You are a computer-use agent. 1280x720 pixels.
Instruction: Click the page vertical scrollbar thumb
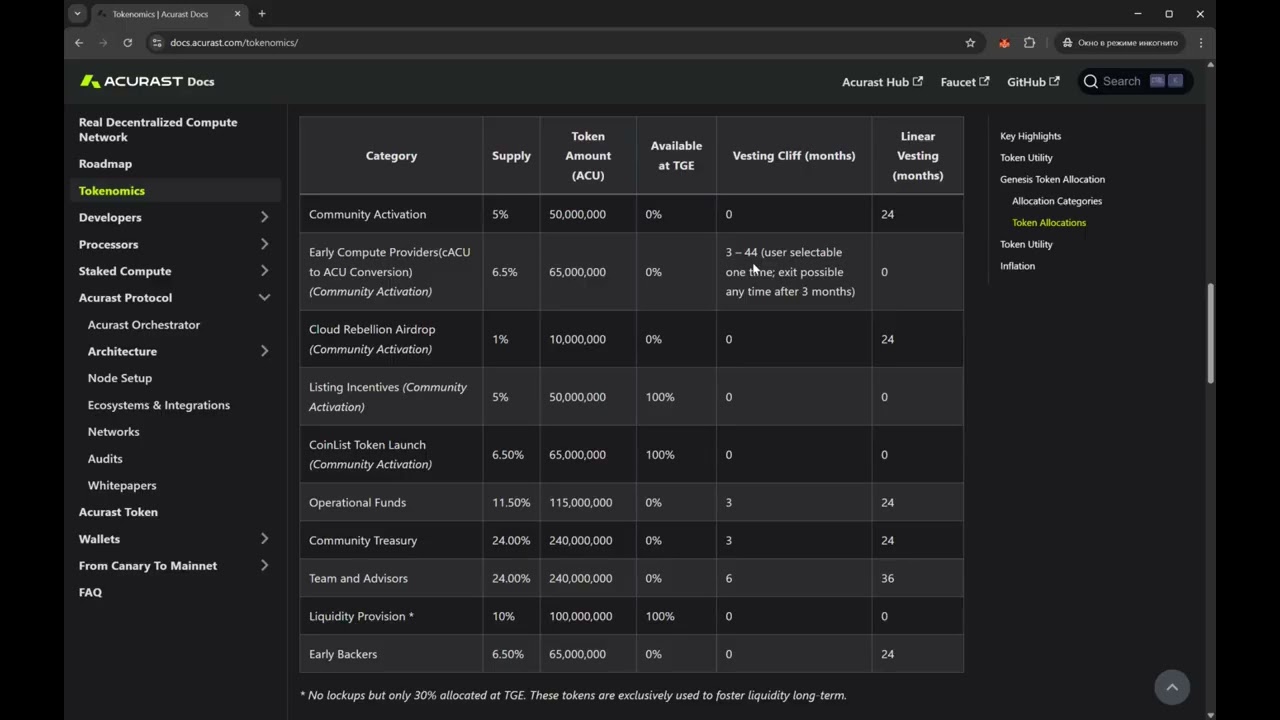pyautogui.click(x=1211, y=333)
